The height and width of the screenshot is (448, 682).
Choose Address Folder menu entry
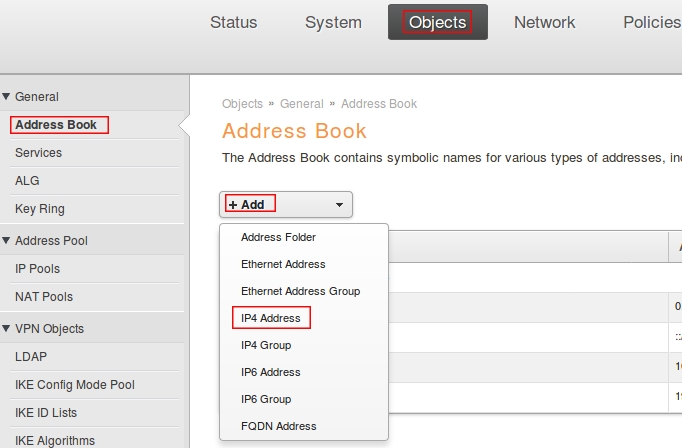278,237
